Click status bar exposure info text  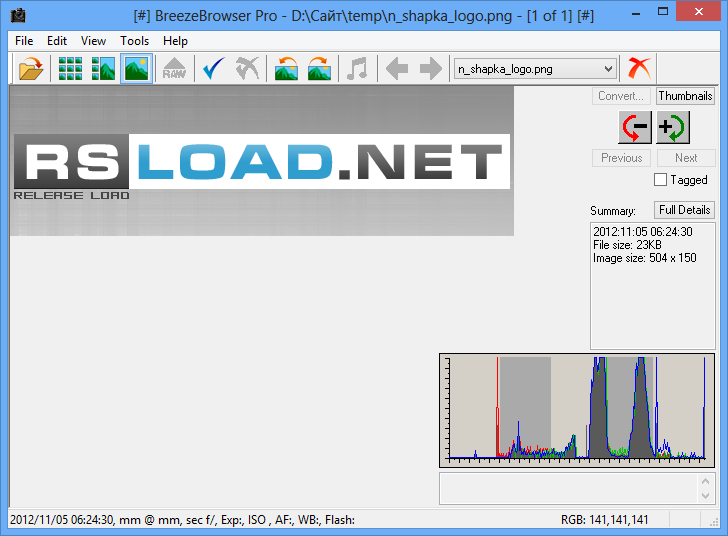pyautogui.click(x=182, y=520)
